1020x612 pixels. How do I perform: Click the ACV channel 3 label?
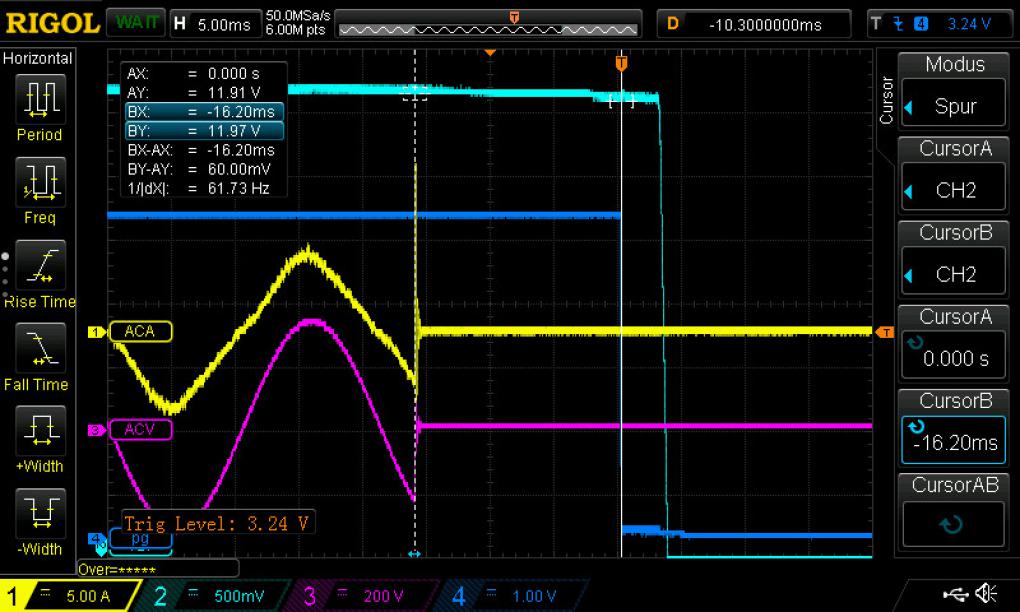pos(140,429)
